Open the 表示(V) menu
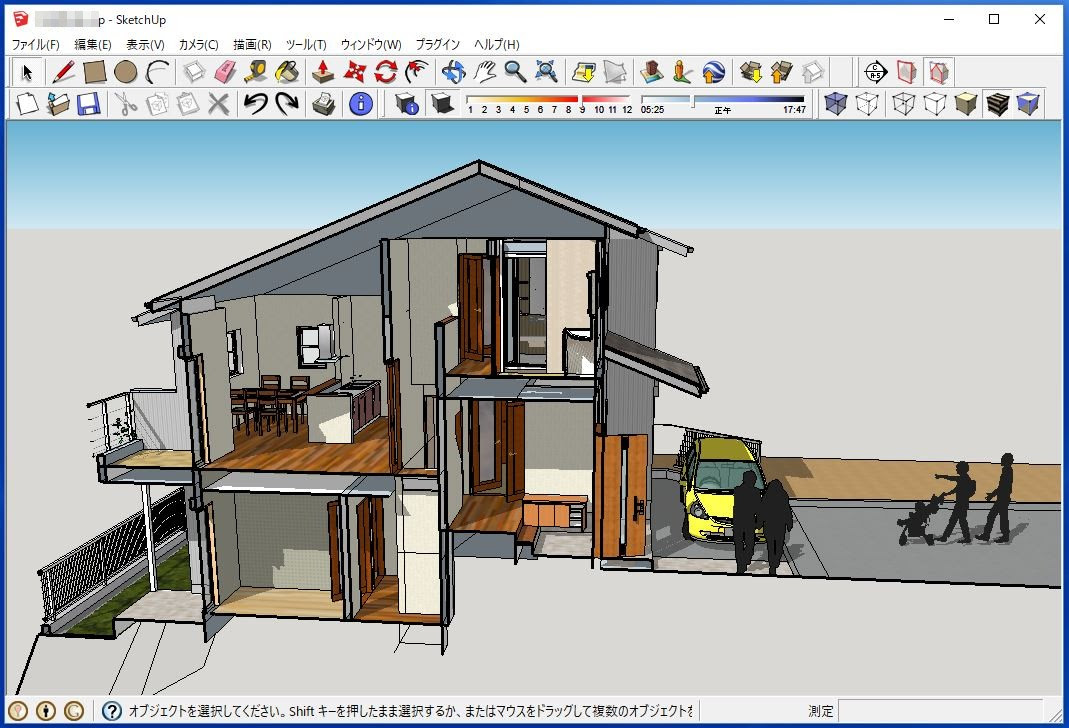The image size is (1069, 728). (145, 44)
